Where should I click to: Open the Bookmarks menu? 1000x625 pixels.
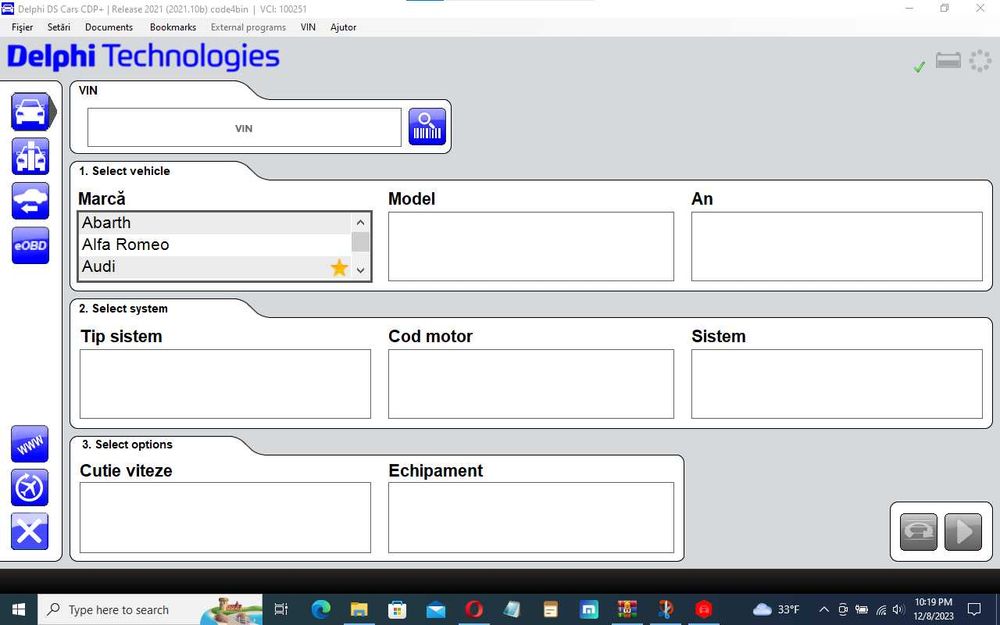tap(173, 27)
